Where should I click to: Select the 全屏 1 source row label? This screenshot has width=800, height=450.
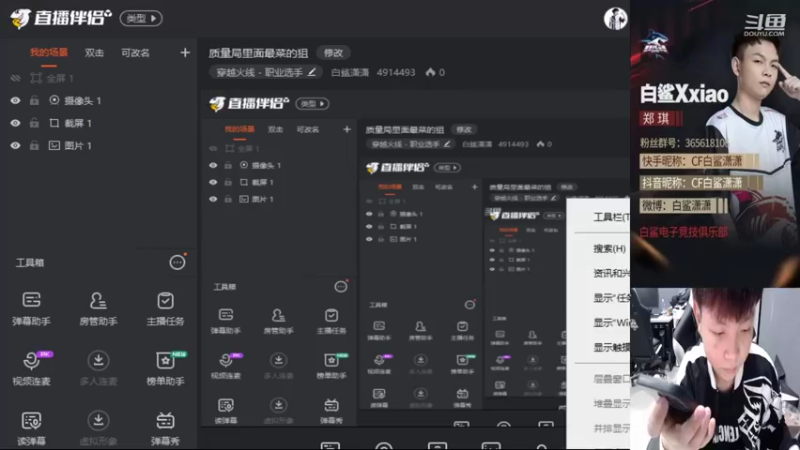coord(60,78)
